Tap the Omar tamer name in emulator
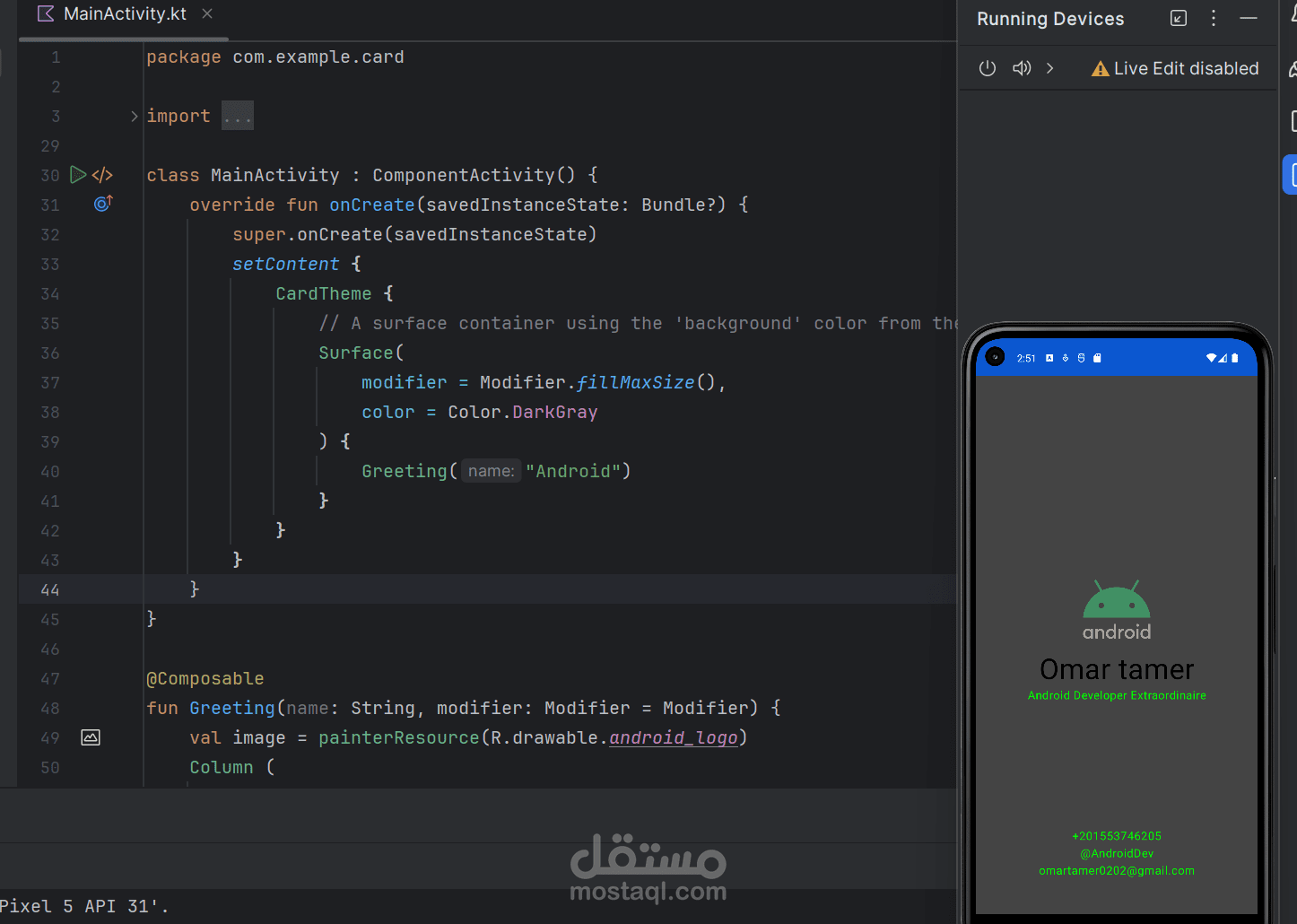Screen dimensions: 1297x924 pyautogui.click(x=1117, y=669)
